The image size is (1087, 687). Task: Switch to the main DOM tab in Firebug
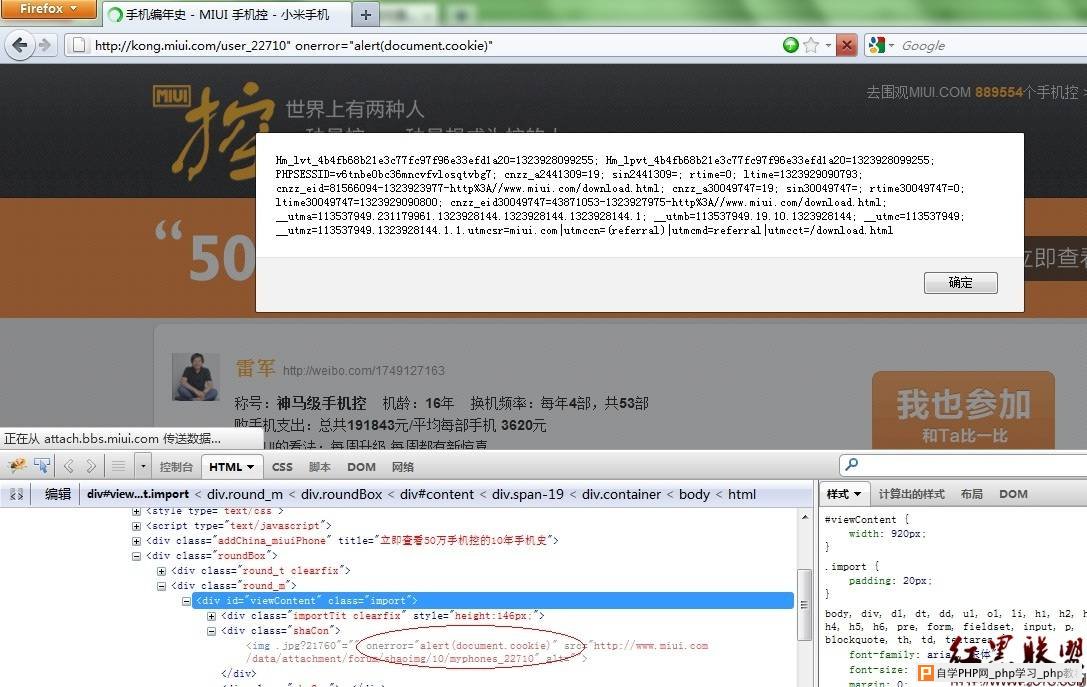pyautogui.click(x=361, y=467)
